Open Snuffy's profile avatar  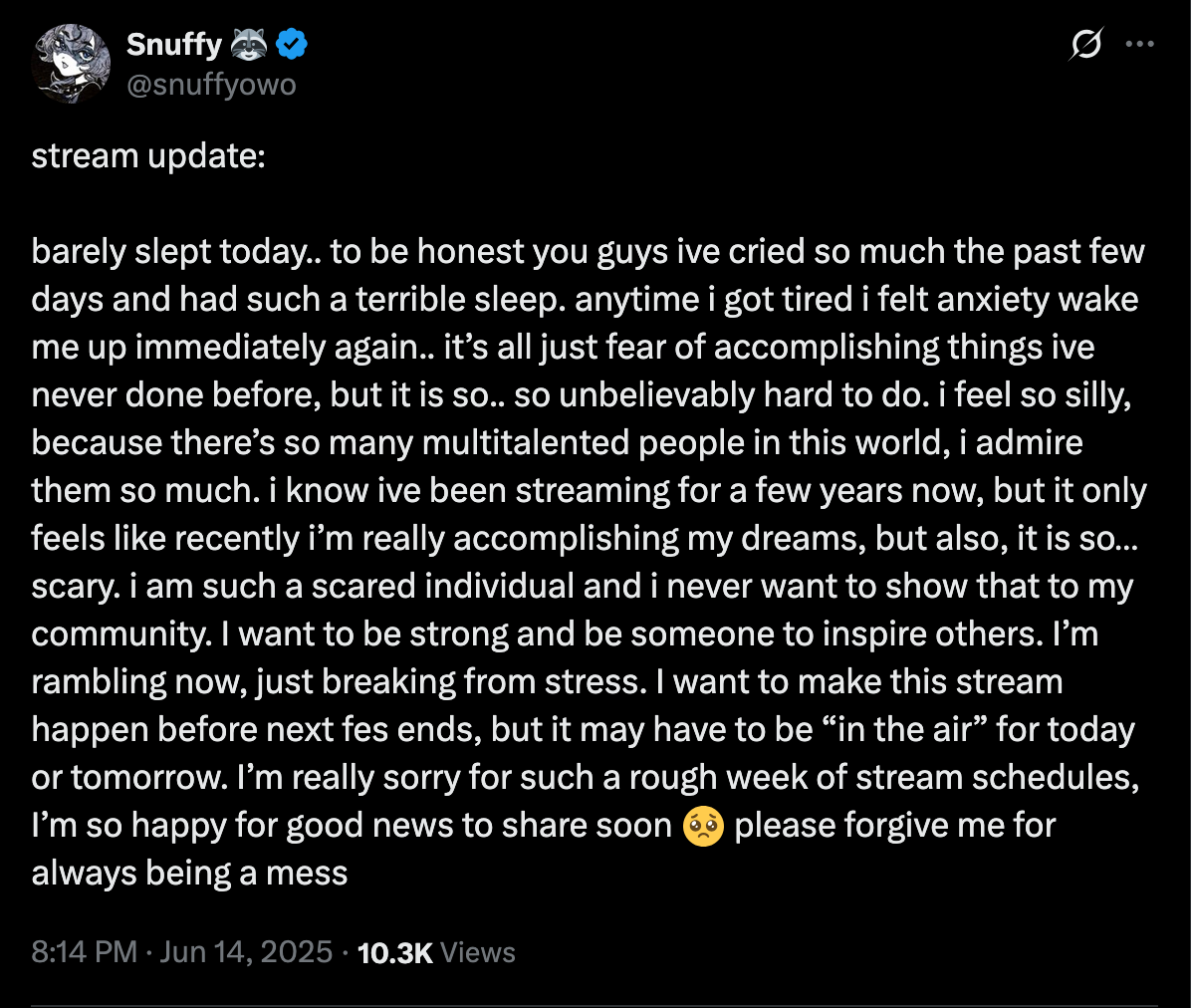tap(71, 64)
